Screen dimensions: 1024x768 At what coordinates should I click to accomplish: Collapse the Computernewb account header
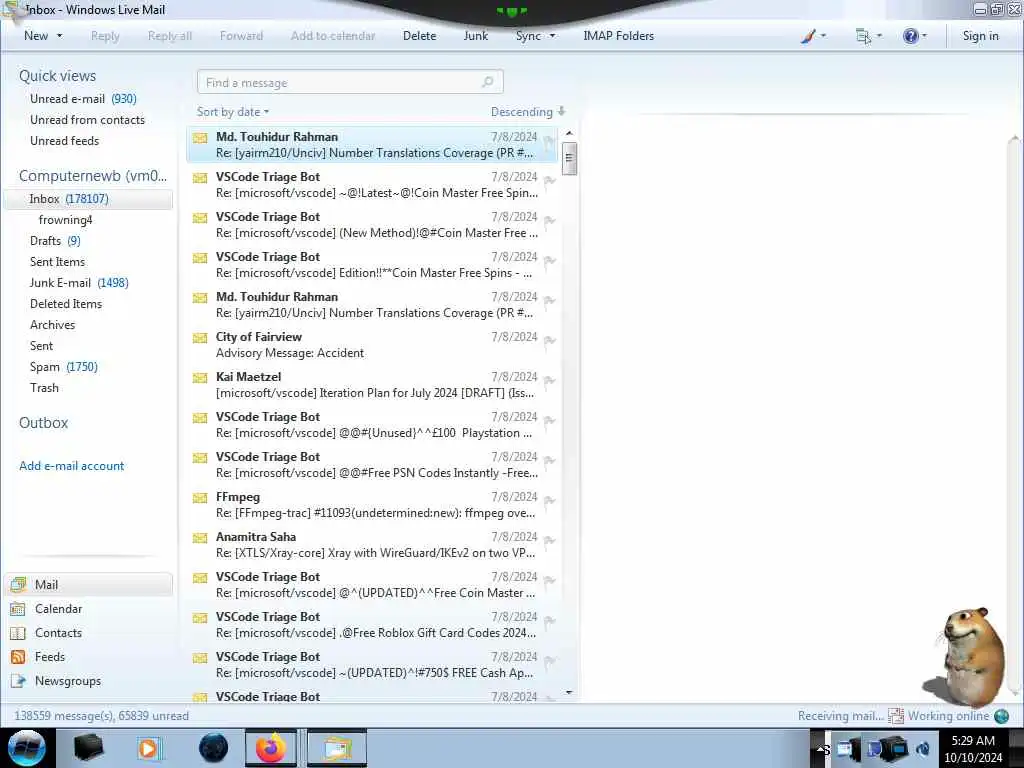point(93,176)
